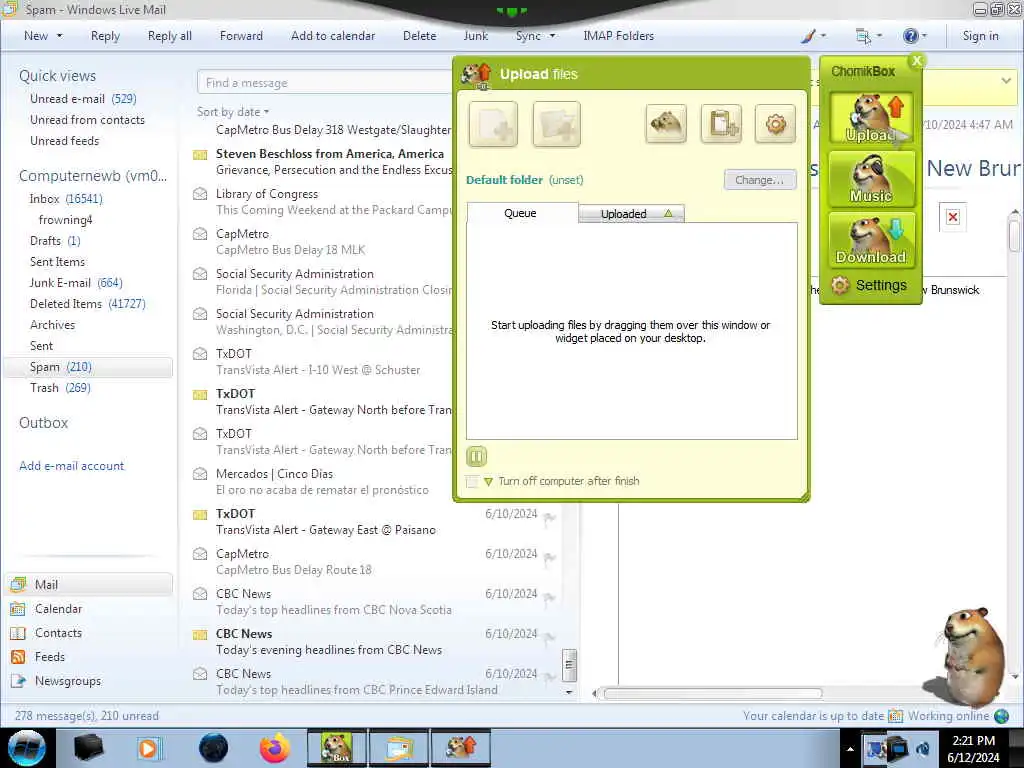Flag the CapMetro Bus Delay Route 18 message
The width and height of the screenshot is (1024, 768).
coord(550,558)
